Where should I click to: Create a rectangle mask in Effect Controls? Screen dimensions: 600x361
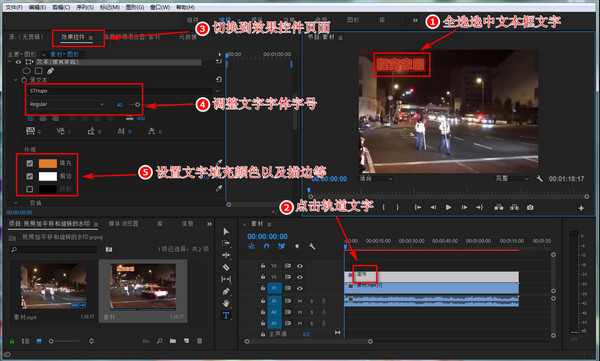(39, 71)
